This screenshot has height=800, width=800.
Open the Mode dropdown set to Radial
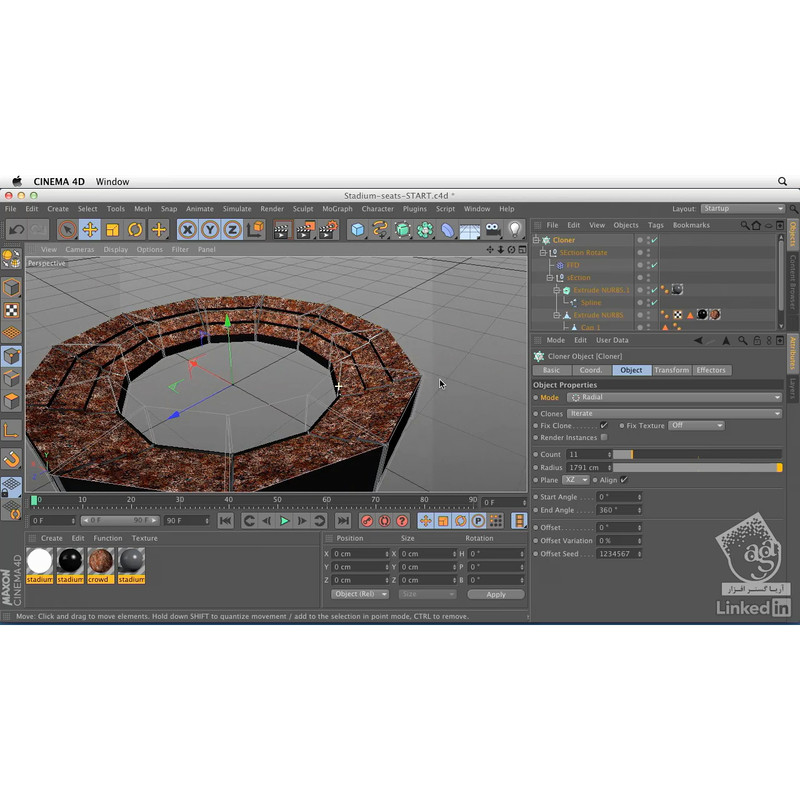coord(674,397)
